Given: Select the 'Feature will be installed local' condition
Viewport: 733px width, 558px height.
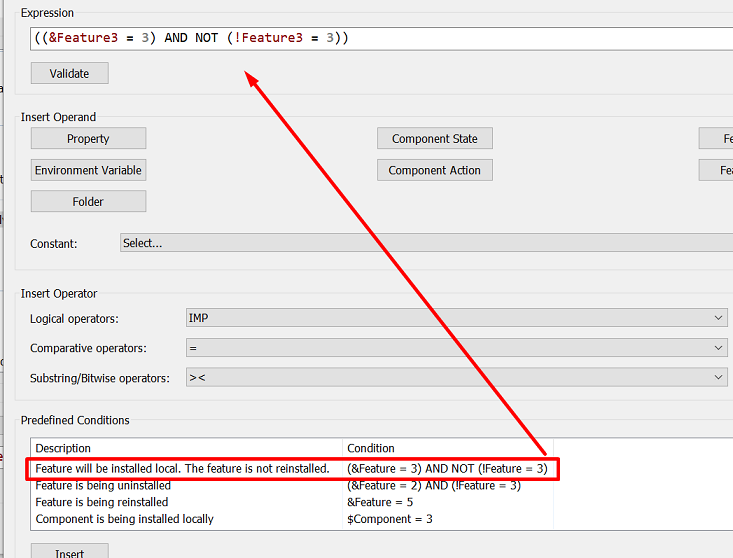Looking at the screenshot, I should pos(182,468).
